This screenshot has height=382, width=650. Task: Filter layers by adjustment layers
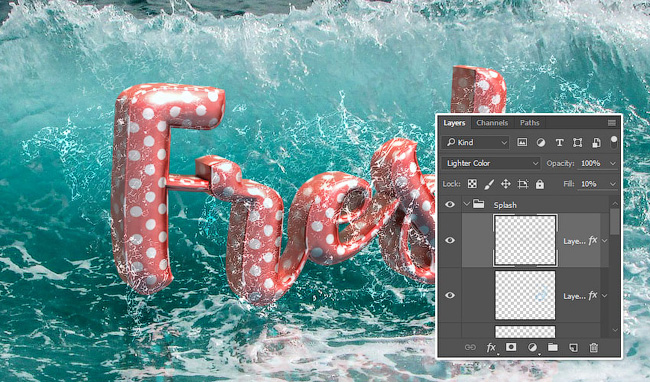(541, 143)
